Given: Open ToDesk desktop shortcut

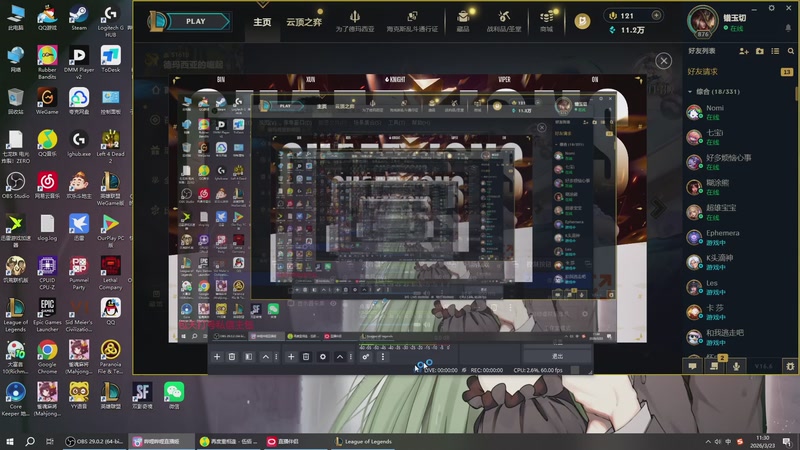Looking at the screenshot, I should (x=110, y=59).
